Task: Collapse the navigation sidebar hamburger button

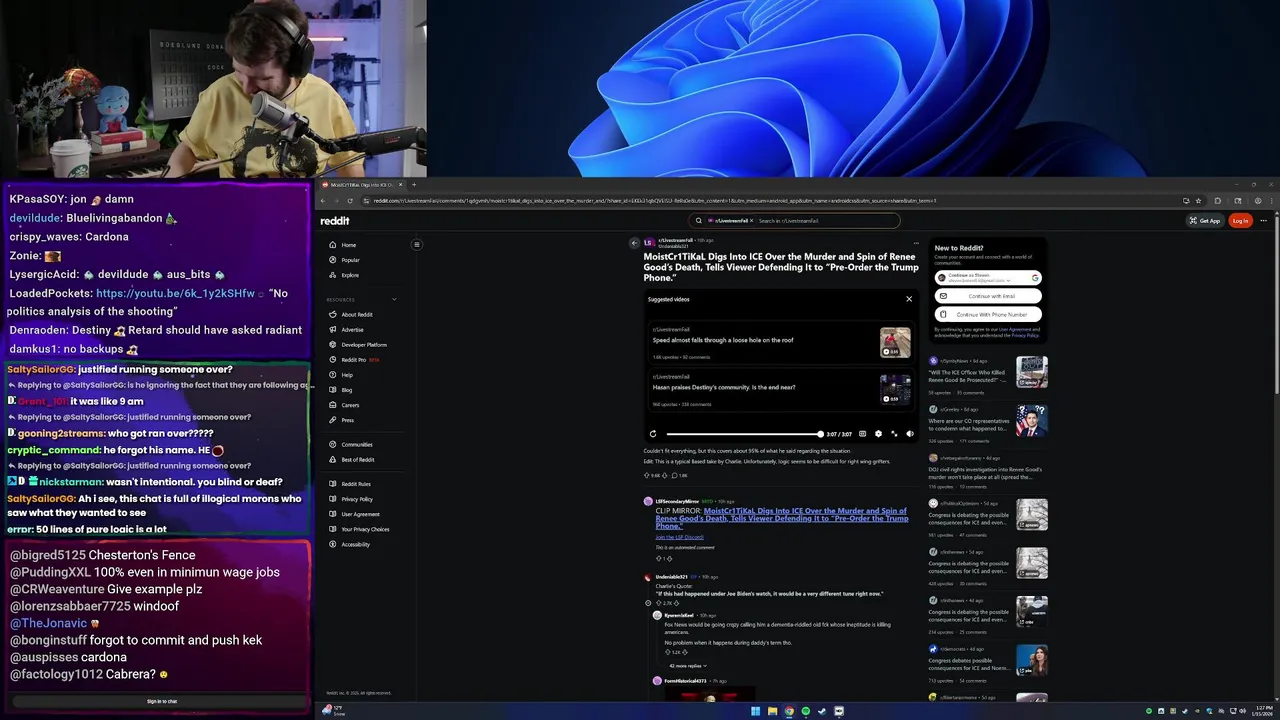Action: 417,245
